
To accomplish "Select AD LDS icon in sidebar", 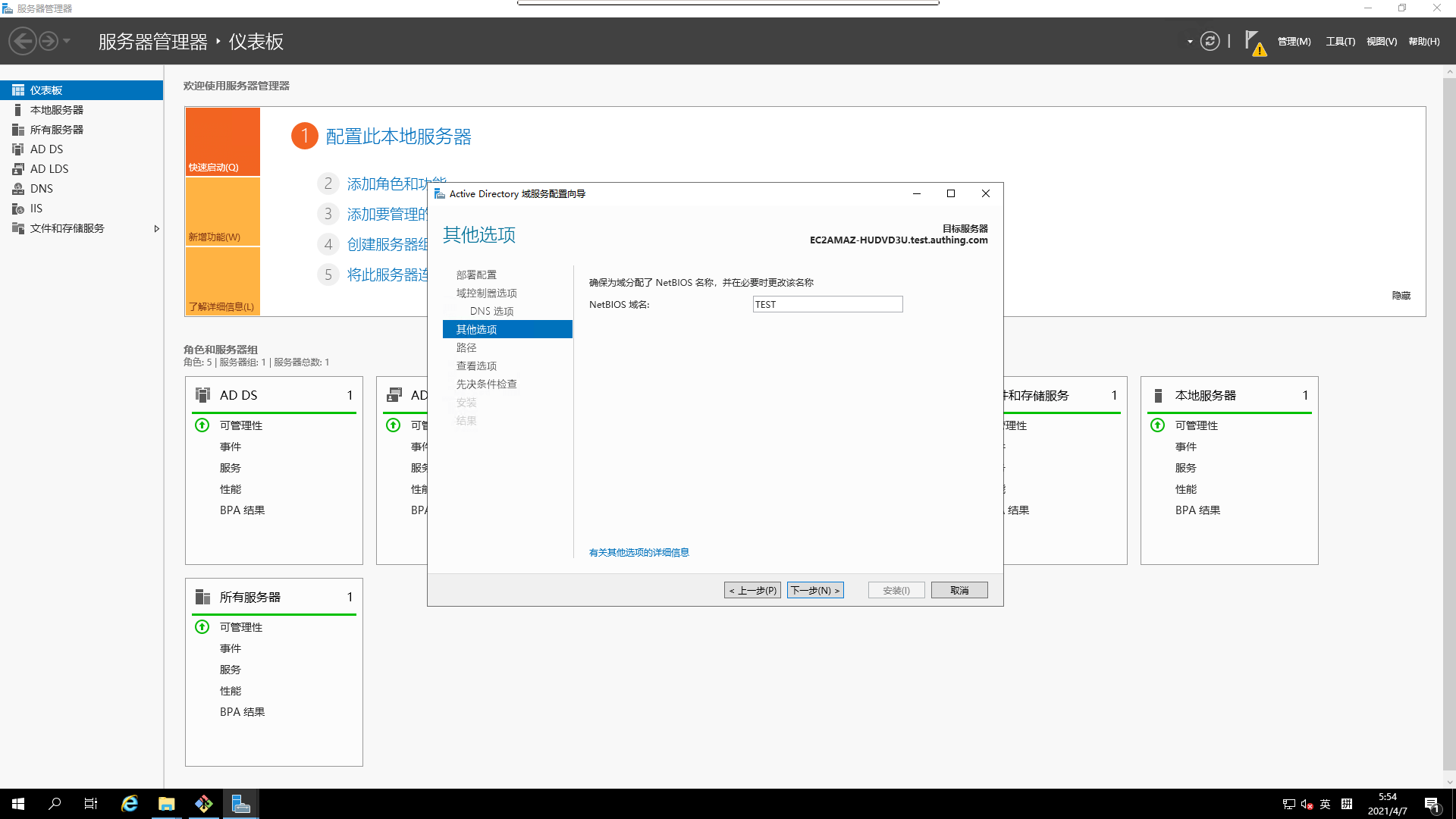I will 18,169.
